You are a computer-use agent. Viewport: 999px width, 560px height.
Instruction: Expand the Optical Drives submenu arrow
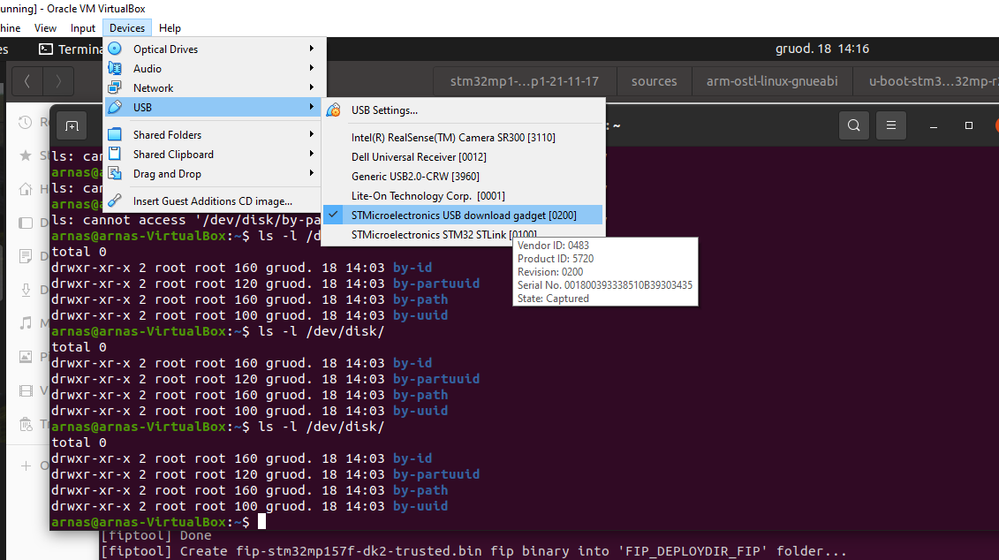click(312, 48)
